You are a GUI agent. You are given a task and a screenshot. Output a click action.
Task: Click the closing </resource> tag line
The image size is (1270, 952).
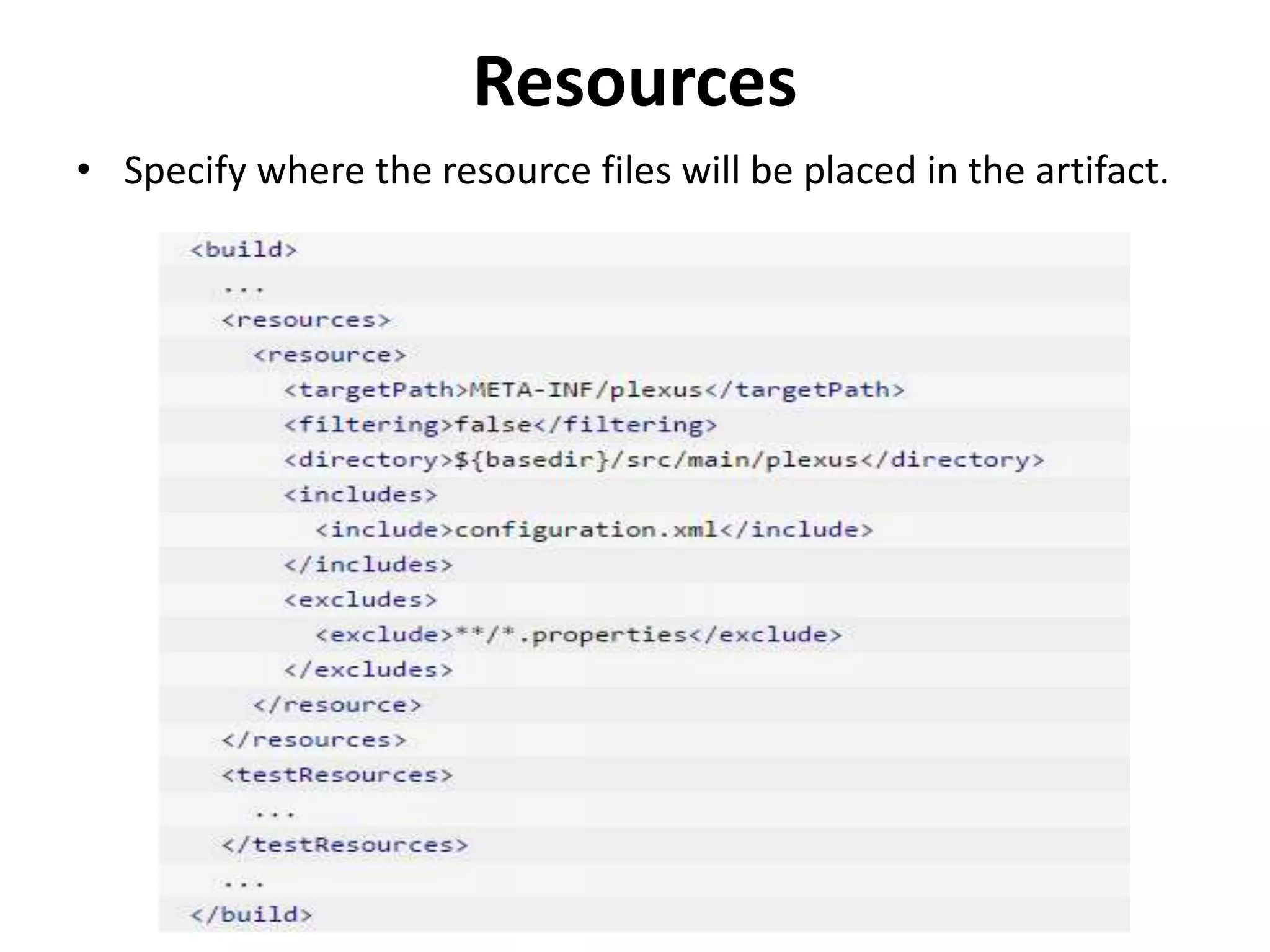click(x=337, y=705)
